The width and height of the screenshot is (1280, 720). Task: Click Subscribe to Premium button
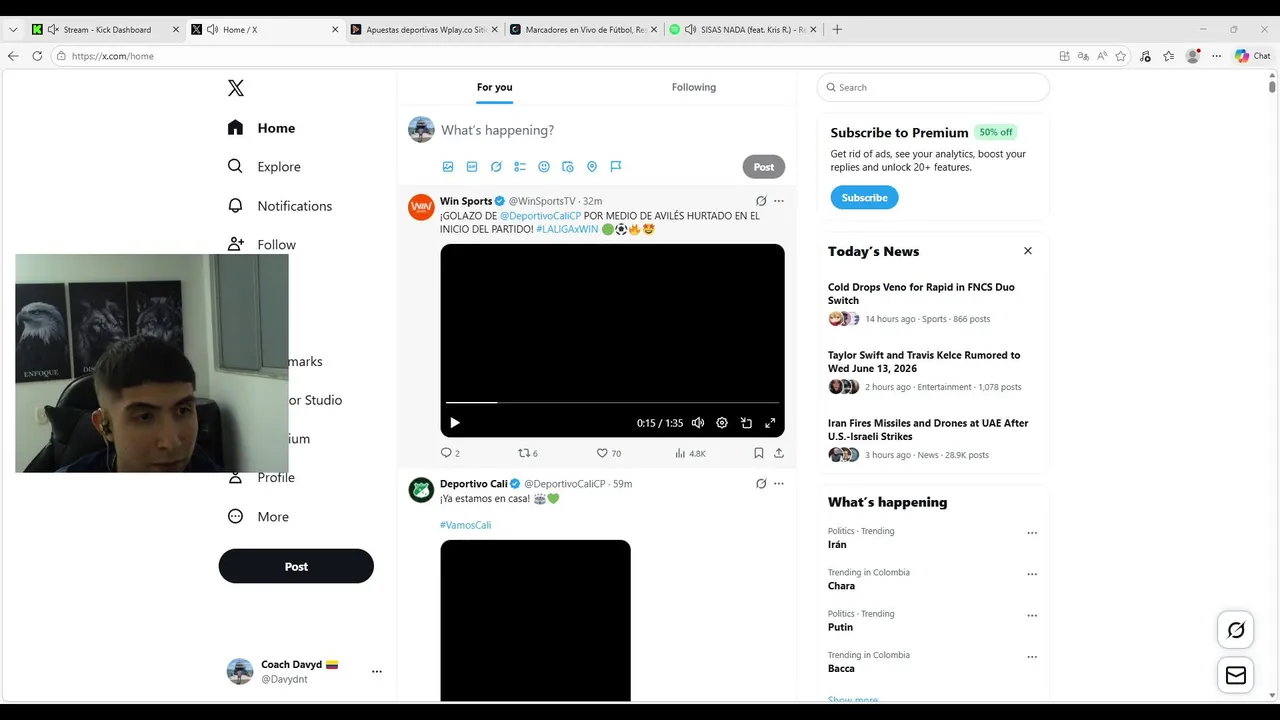click(864, 198)
